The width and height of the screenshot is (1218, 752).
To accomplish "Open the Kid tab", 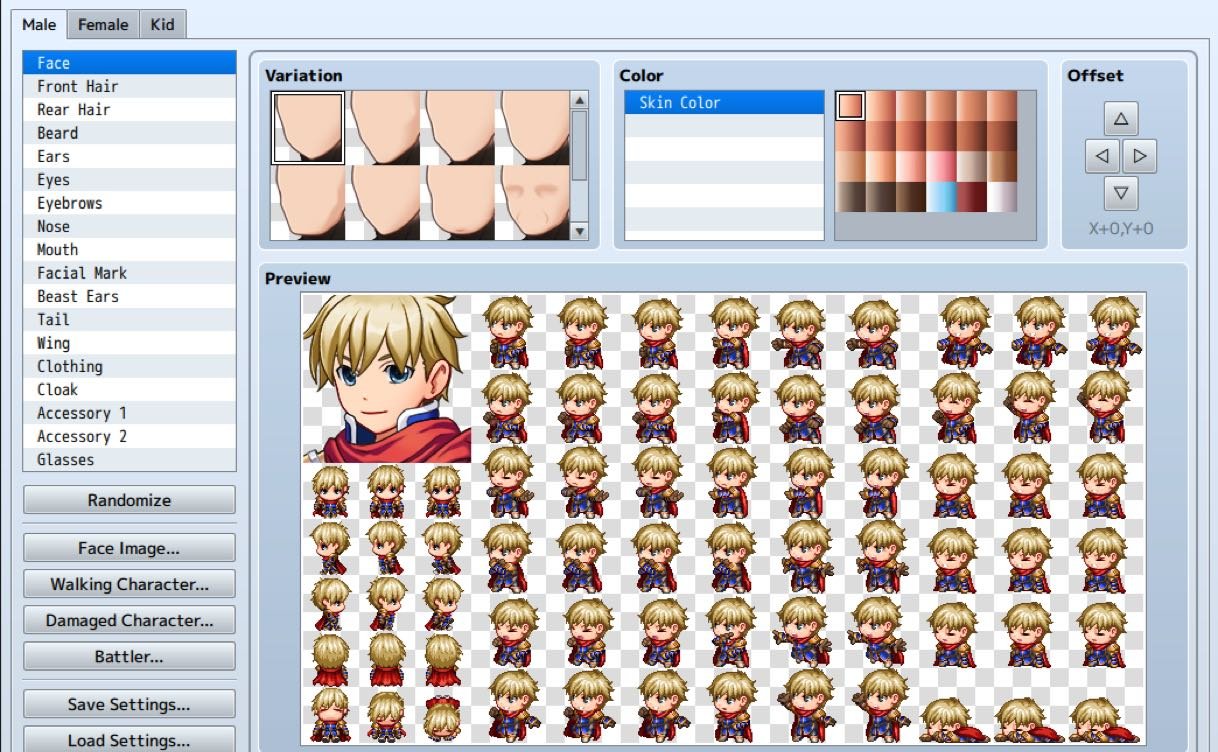I will pyautogui.click(x=162, y=24).
